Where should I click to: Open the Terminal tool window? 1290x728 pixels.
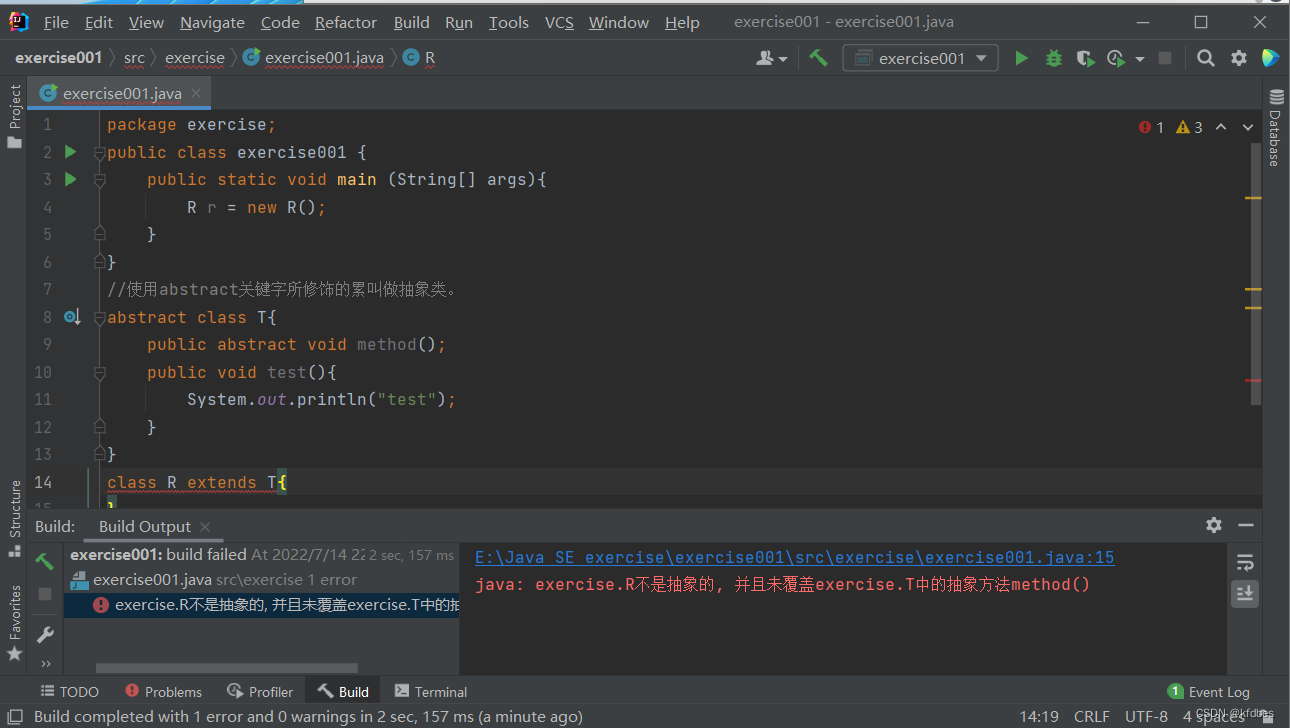[430, 691]
